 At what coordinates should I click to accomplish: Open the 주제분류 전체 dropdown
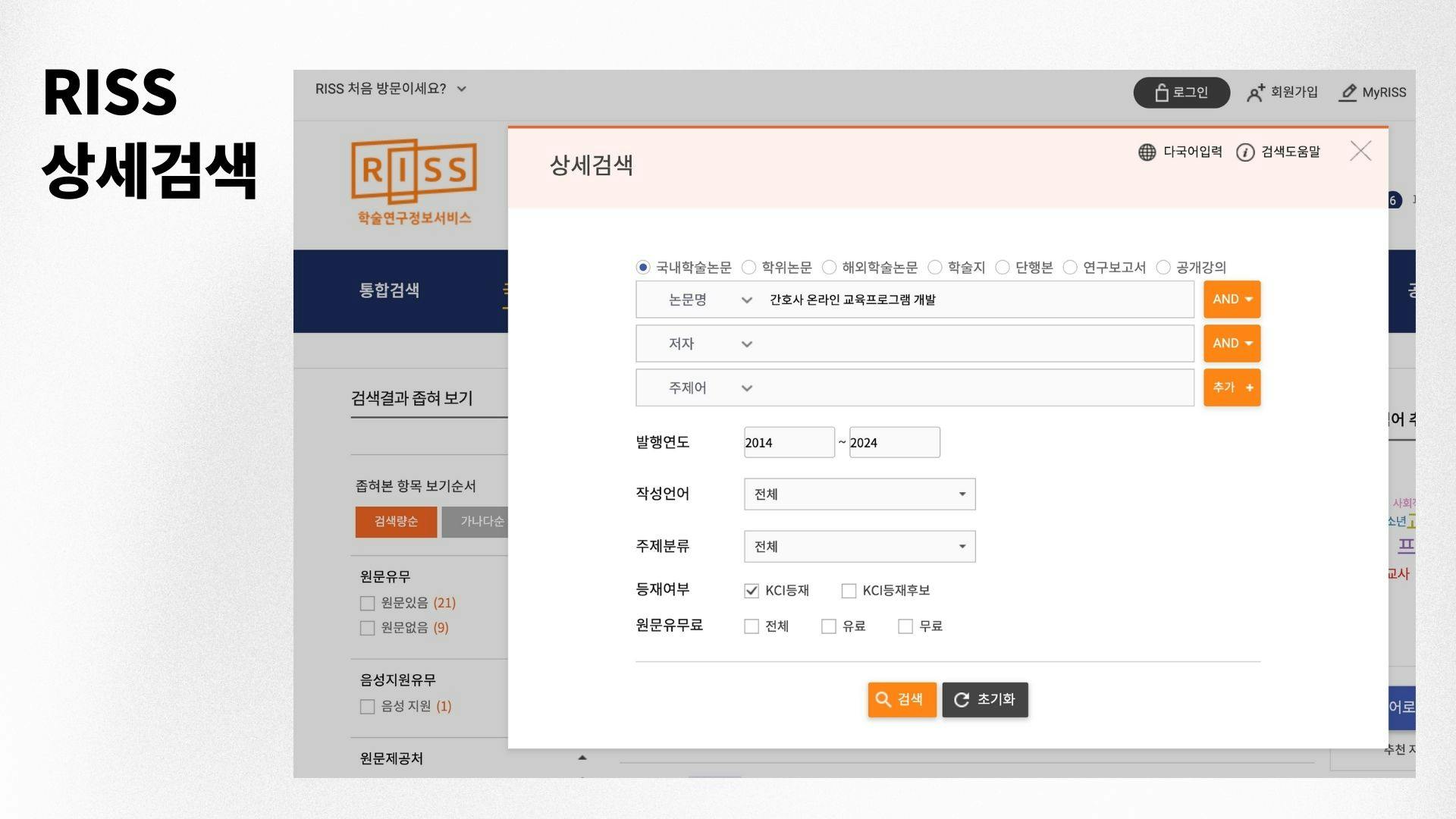tap(859, 547)
